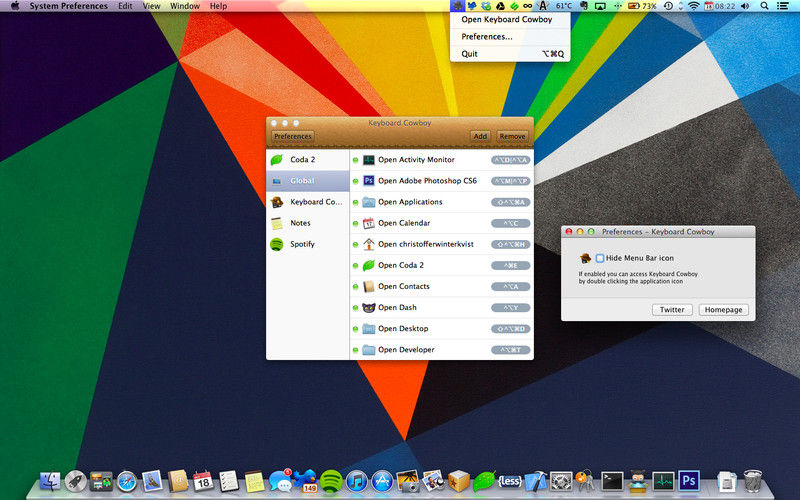Click the Apple menu logo

[x=15, y=6]
